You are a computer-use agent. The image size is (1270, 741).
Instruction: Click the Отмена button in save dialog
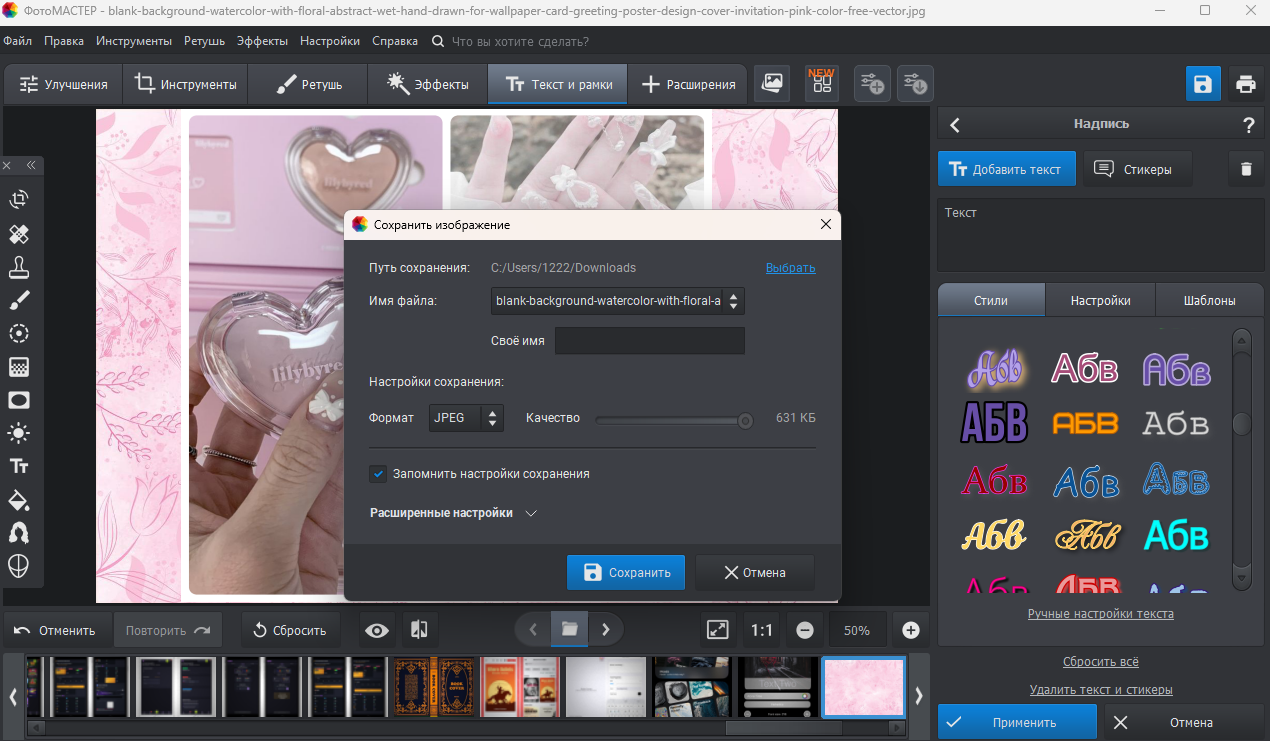click(x=755, y=573)
